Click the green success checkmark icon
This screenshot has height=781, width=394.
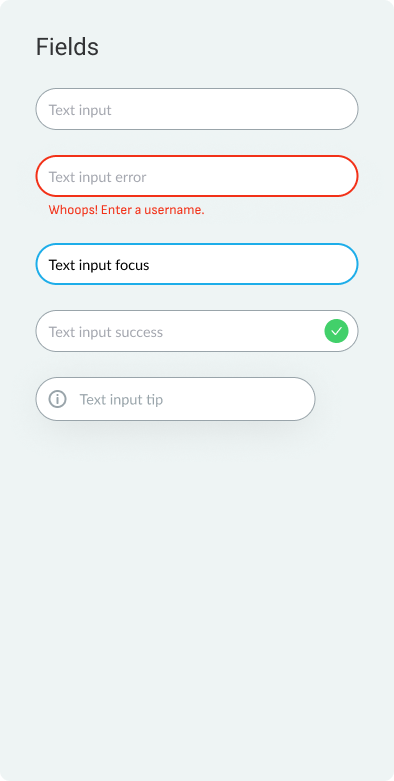click(336, 331)
